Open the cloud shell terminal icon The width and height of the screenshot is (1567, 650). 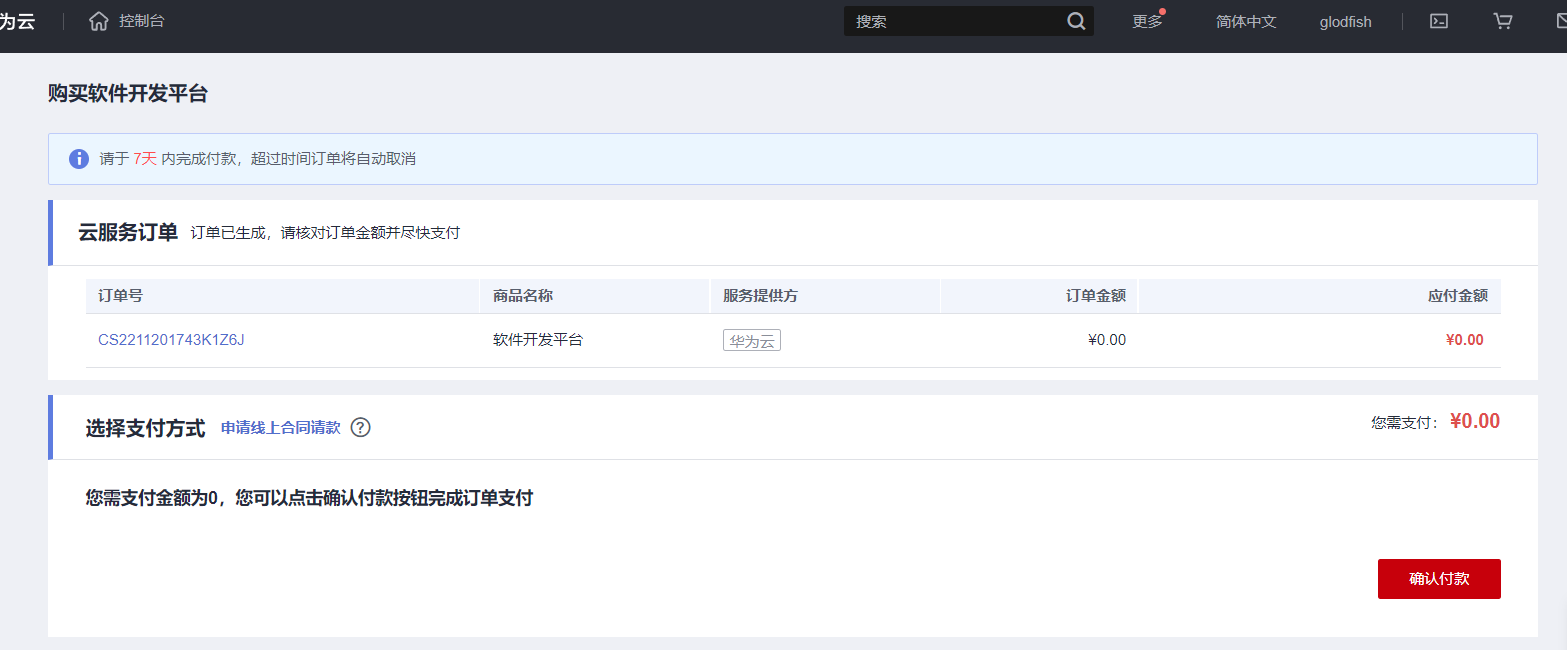tap(1439, 21)
